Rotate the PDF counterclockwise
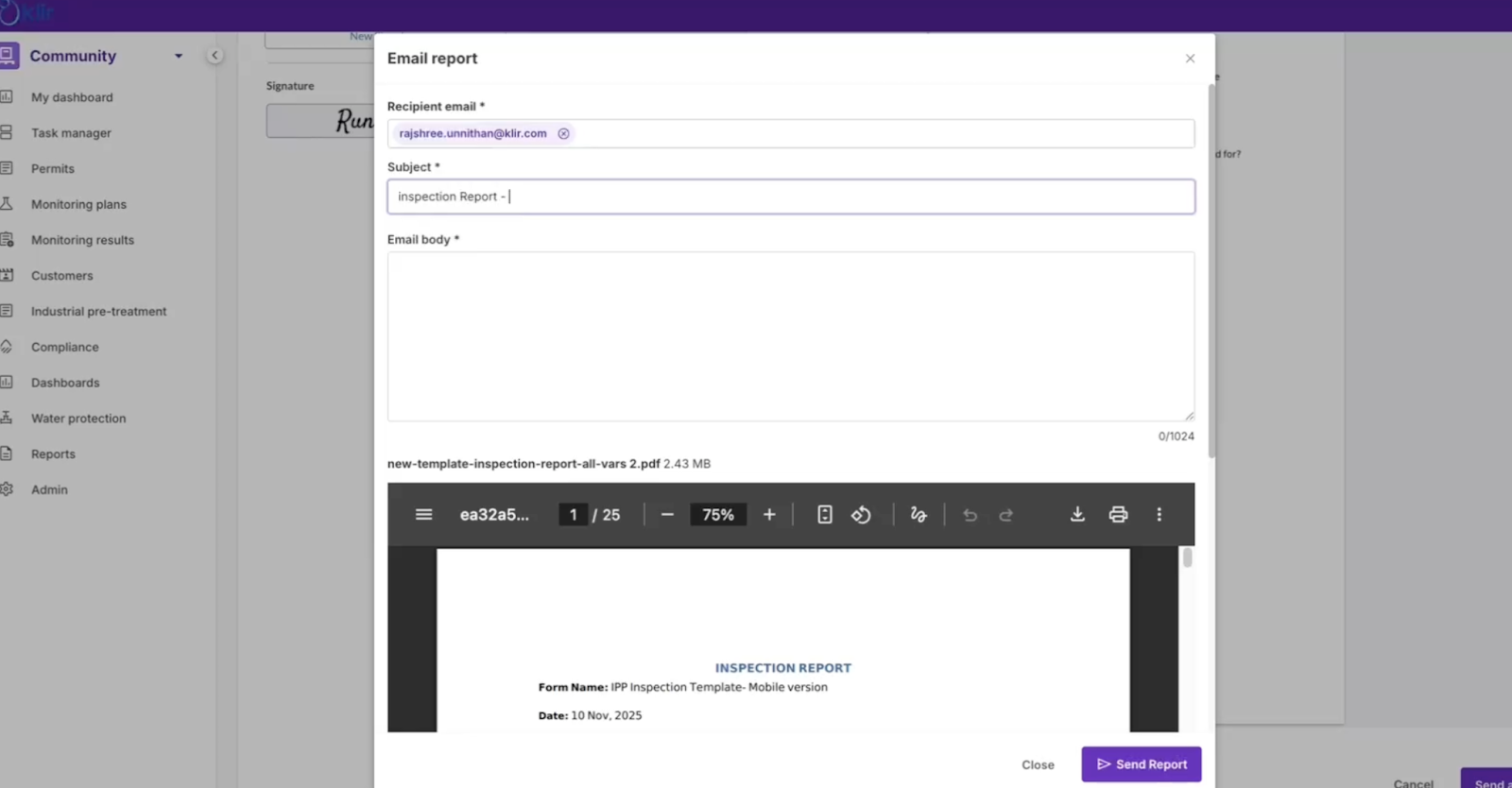 click(861, 515)
